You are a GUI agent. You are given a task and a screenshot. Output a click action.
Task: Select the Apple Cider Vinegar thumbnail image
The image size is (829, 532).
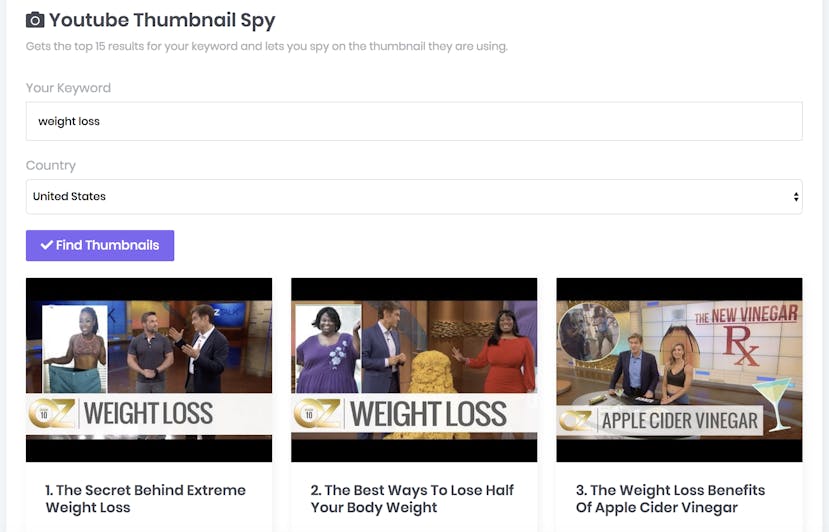click(679, 370)
